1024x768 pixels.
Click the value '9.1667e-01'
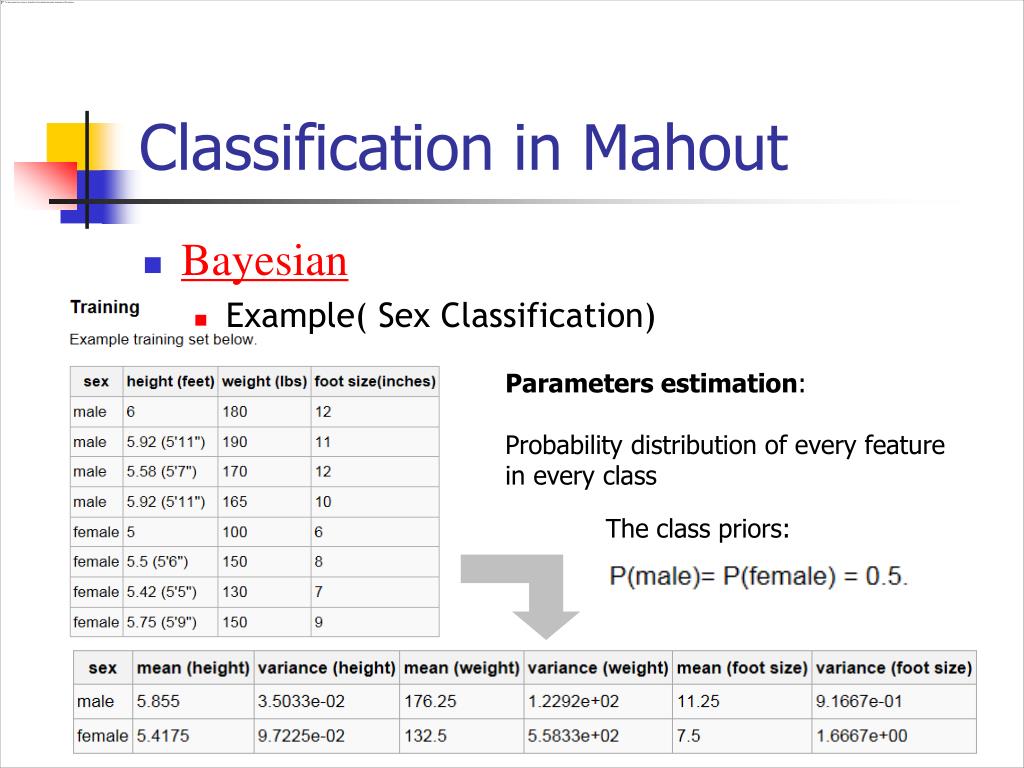[894, 701]
